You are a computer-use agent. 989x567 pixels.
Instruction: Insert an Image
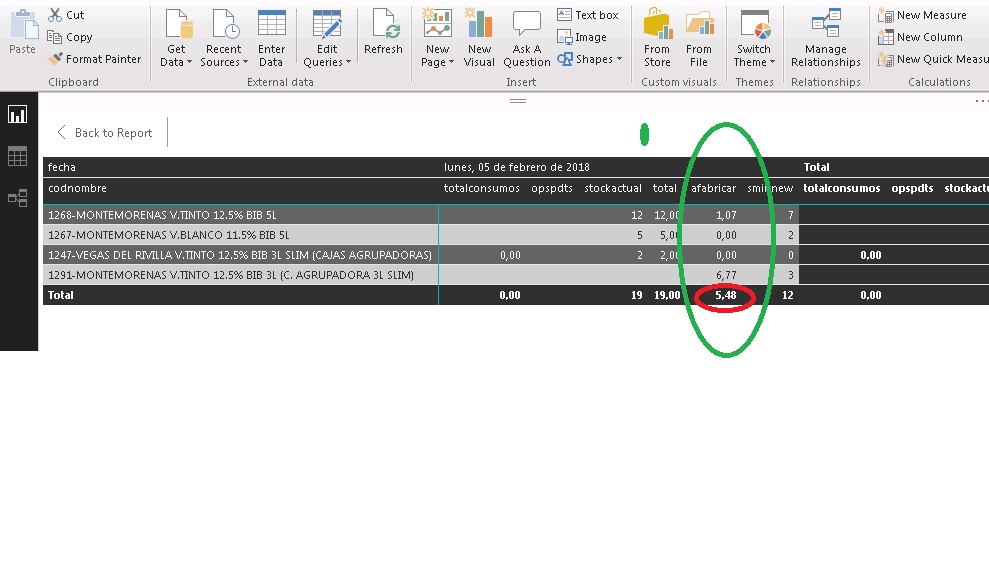coord(582,37)
